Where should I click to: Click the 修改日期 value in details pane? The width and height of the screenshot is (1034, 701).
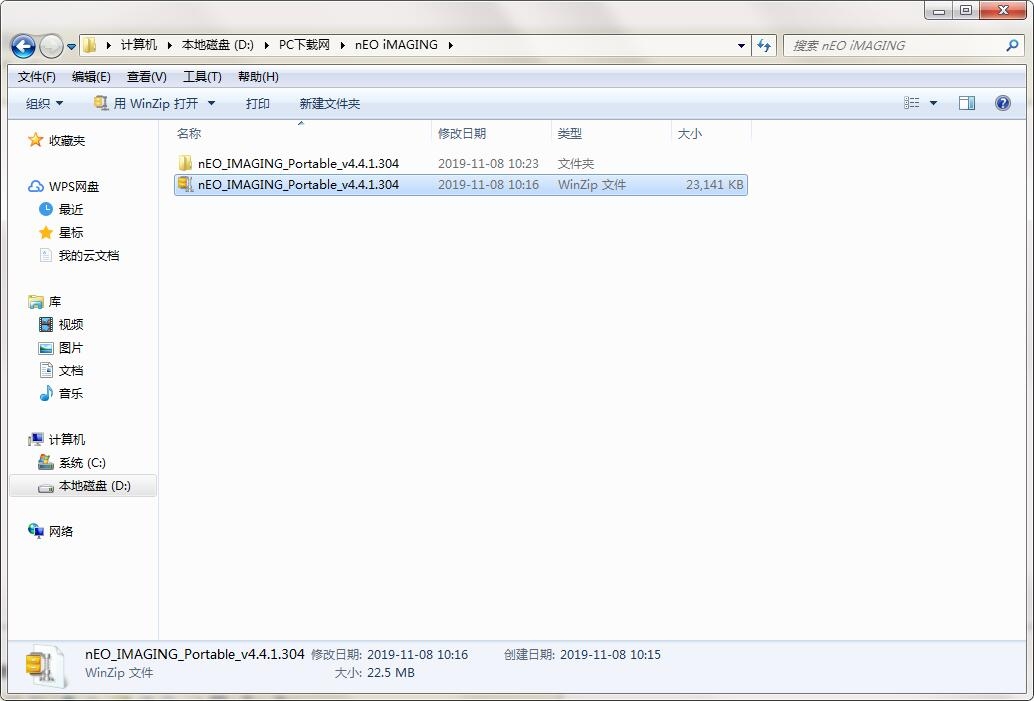click(417, 654)
